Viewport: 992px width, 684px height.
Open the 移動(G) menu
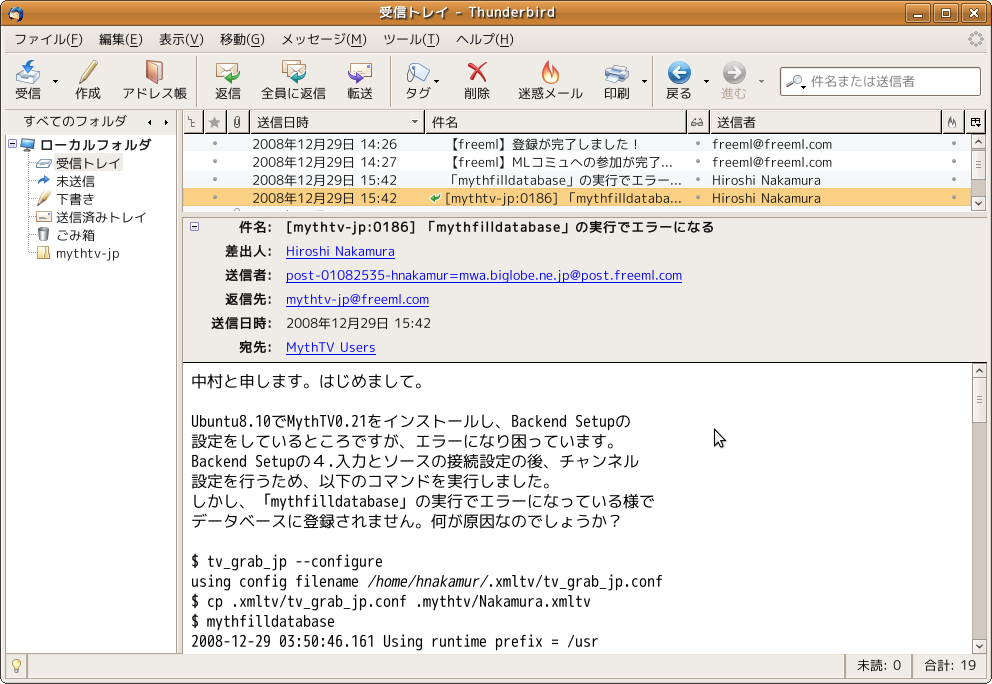[242, 39]
